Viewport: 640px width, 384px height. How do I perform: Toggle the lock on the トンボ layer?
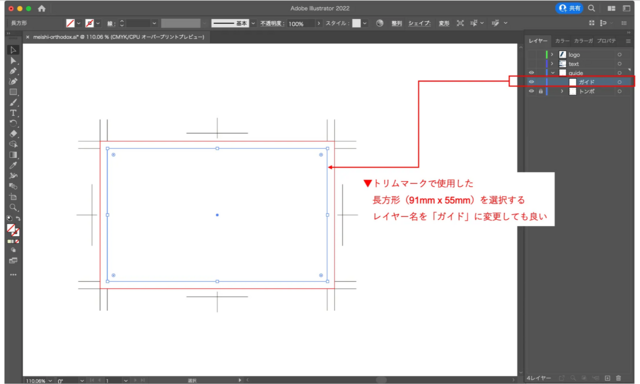pyautogui.click(x=540, y=91)
